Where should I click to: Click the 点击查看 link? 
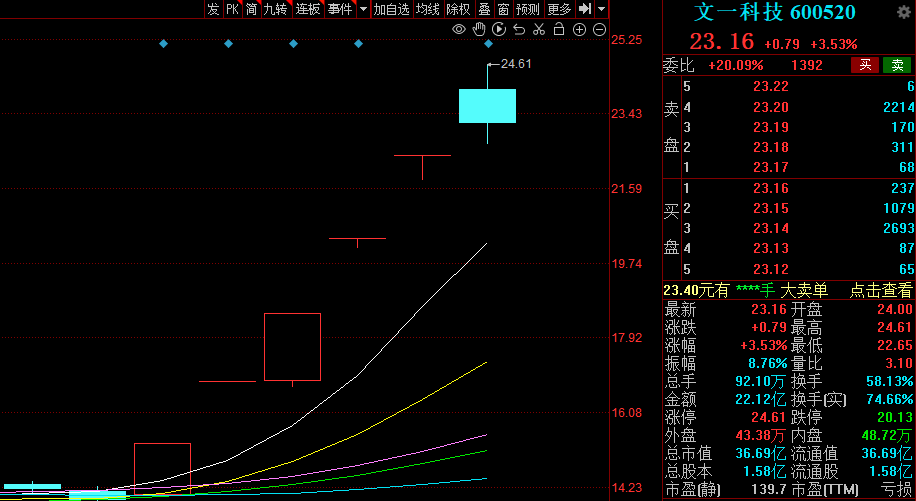(880, 290)
